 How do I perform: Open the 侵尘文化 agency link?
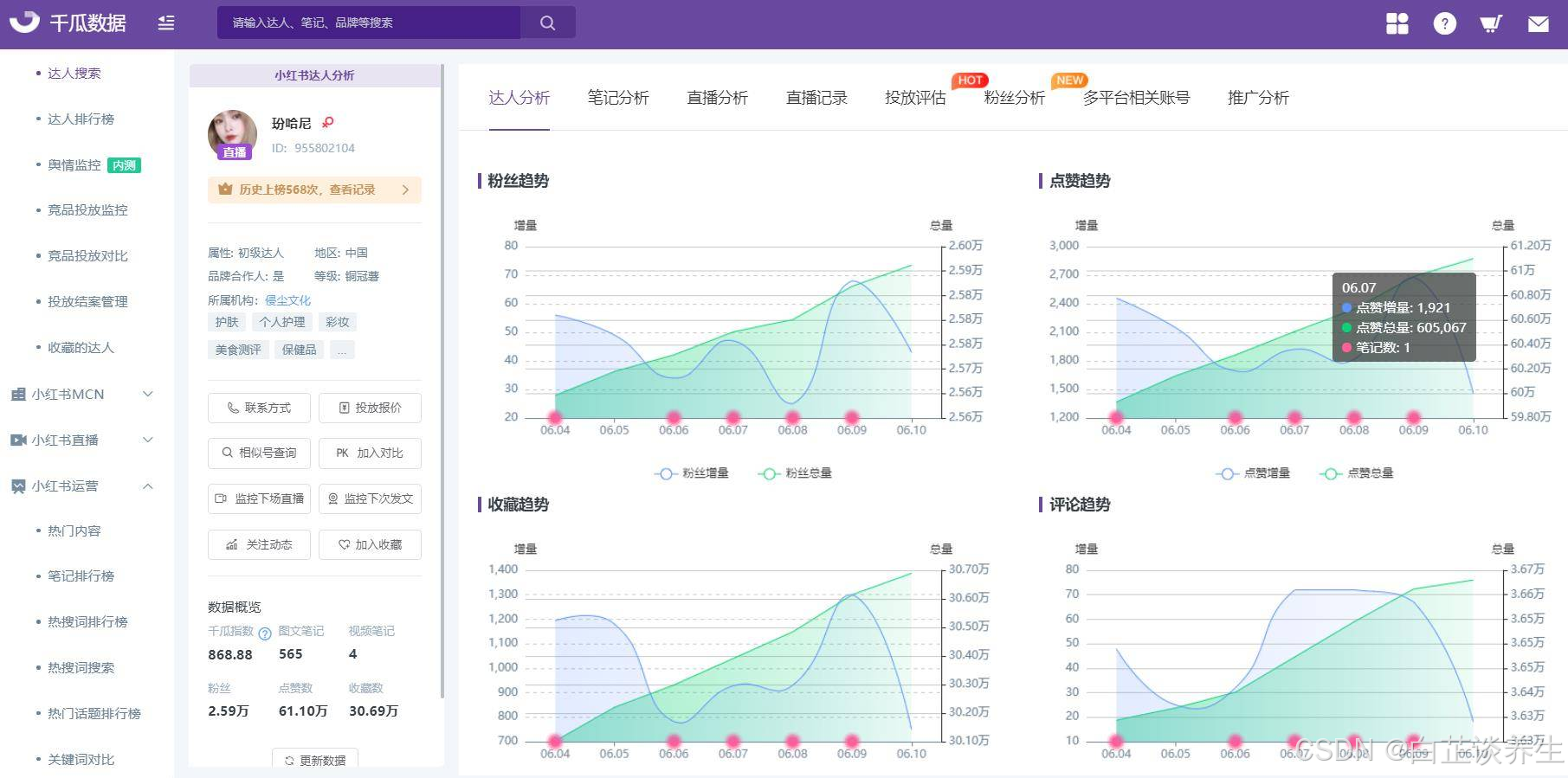point(287,300)
